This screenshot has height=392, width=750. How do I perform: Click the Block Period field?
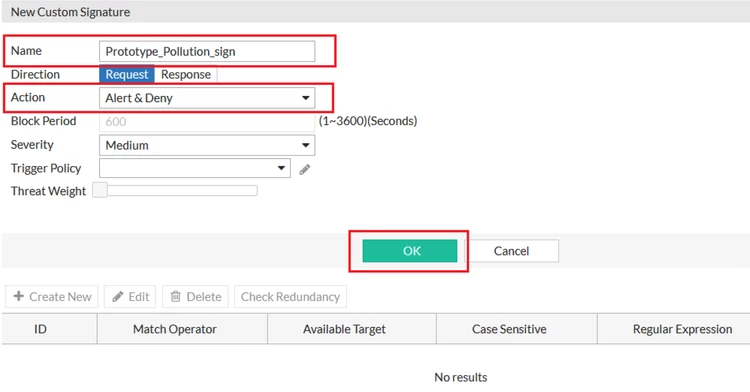pyautogui.click(x=207, y=121)
